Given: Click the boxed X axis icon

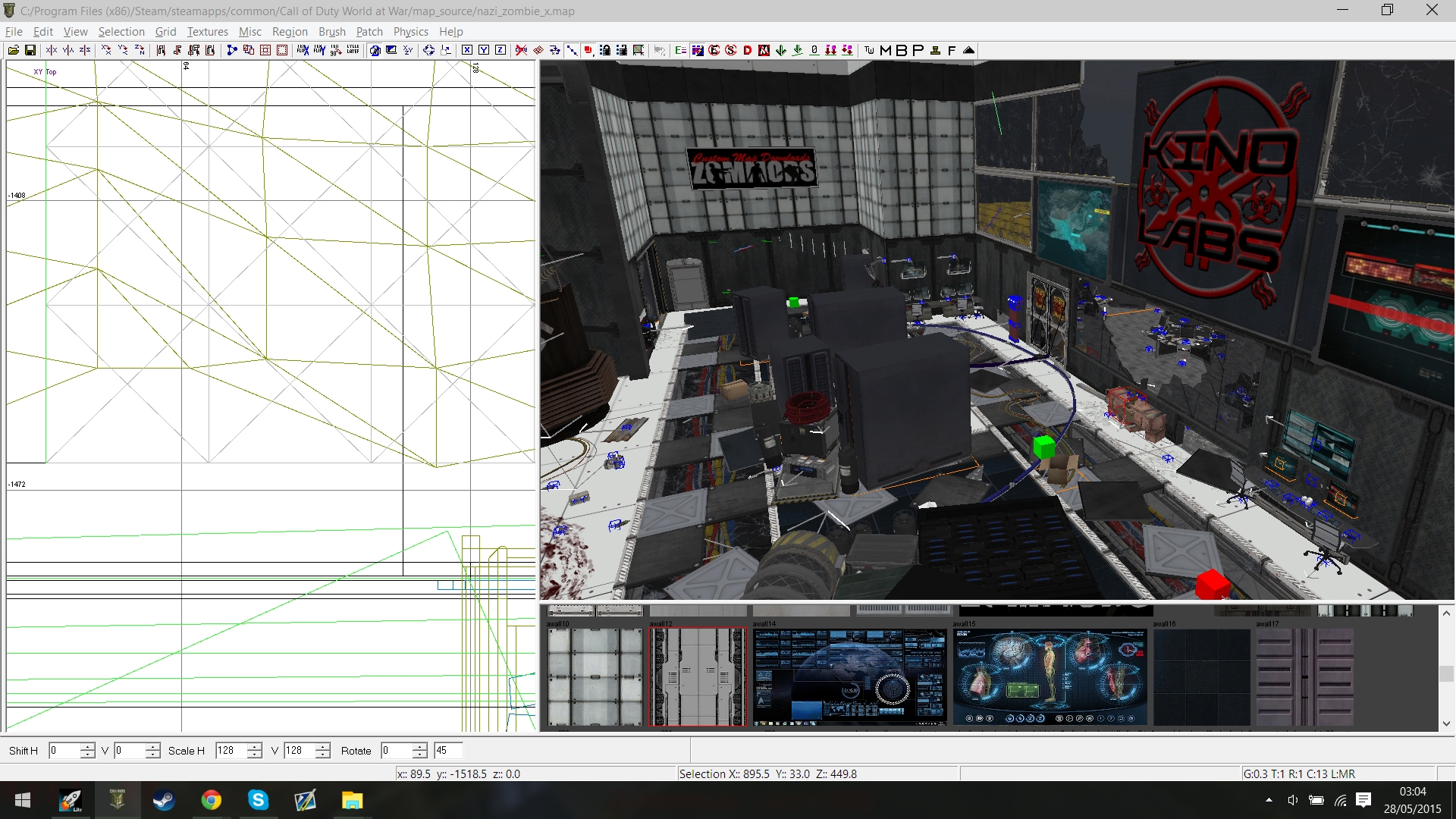Looking at the screenshot, I should tap(467, 50).
